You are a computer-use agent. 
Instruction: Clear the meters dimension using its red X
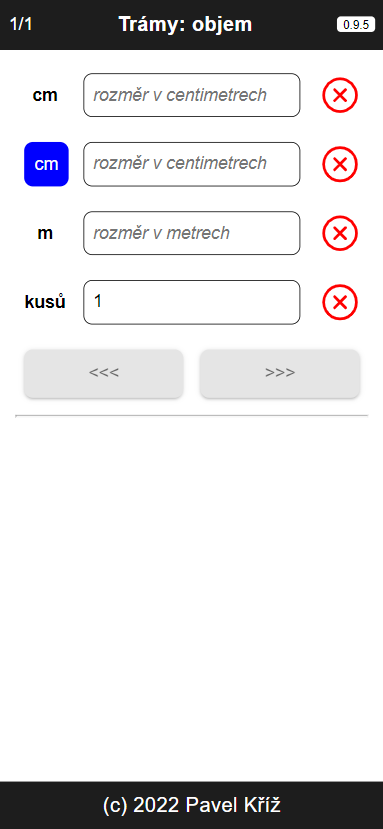340,233
